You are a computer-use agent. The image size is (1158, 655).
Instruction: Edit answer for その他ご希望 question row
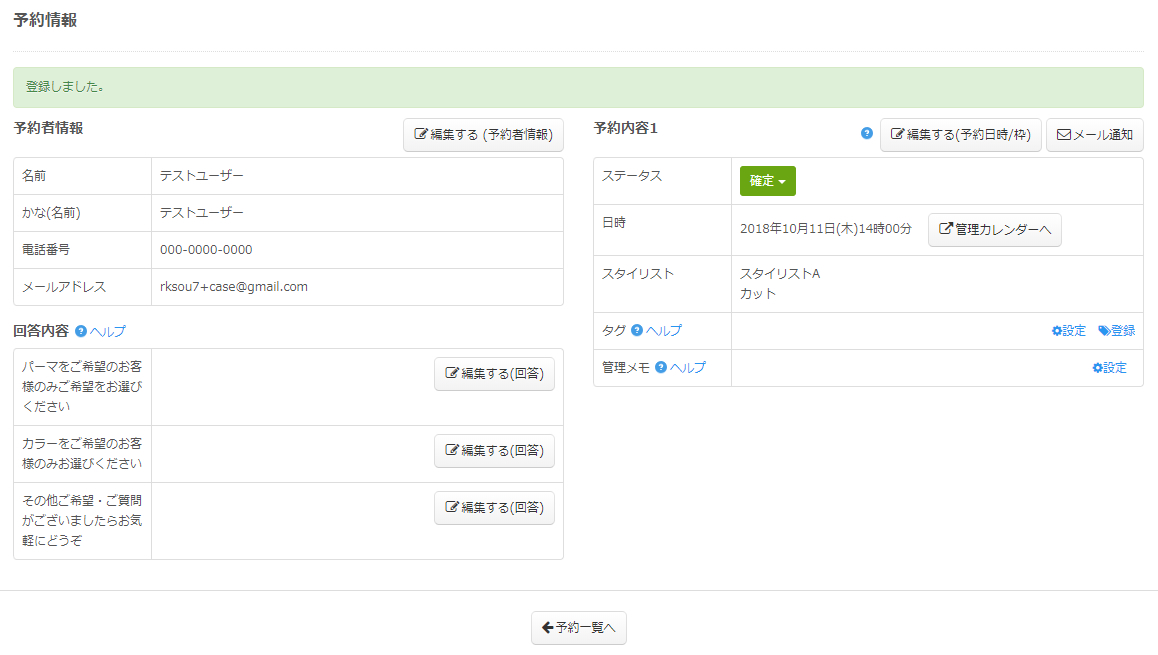pyautogui.click(x=494, y=508)
